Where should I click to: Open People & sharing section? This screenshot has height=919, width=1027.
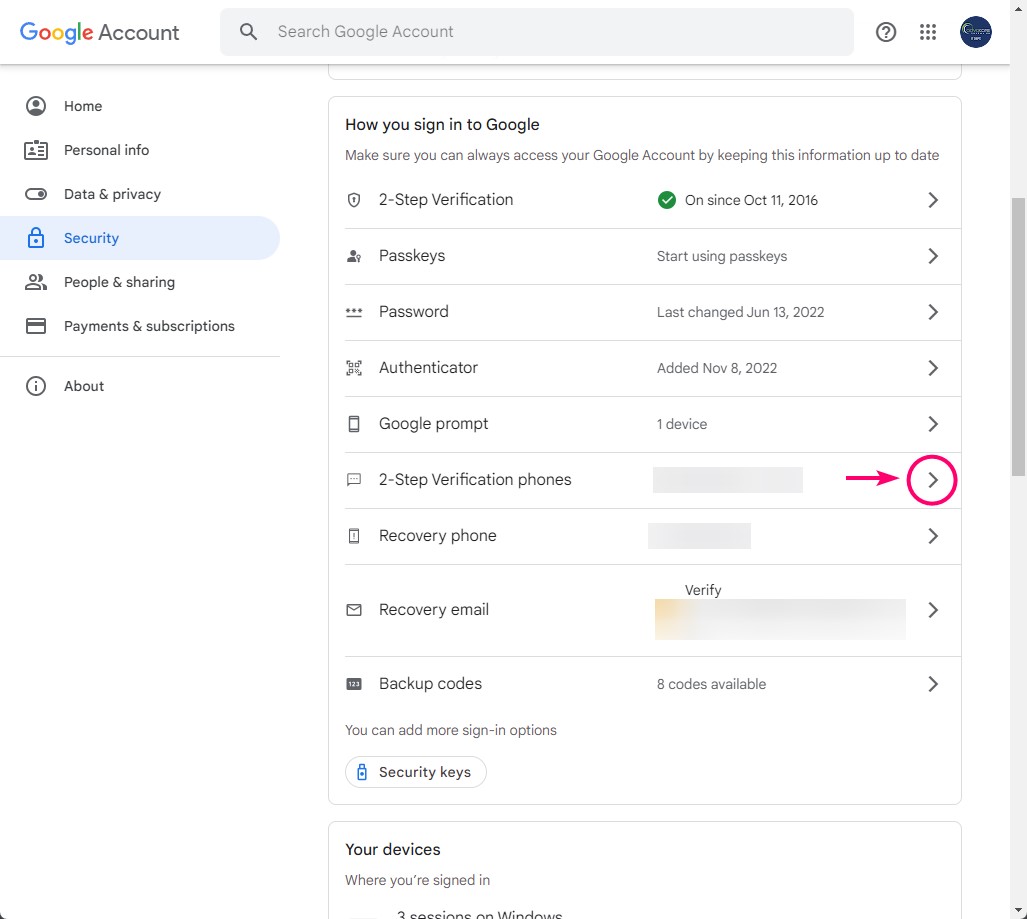click(x=140, y=282)
